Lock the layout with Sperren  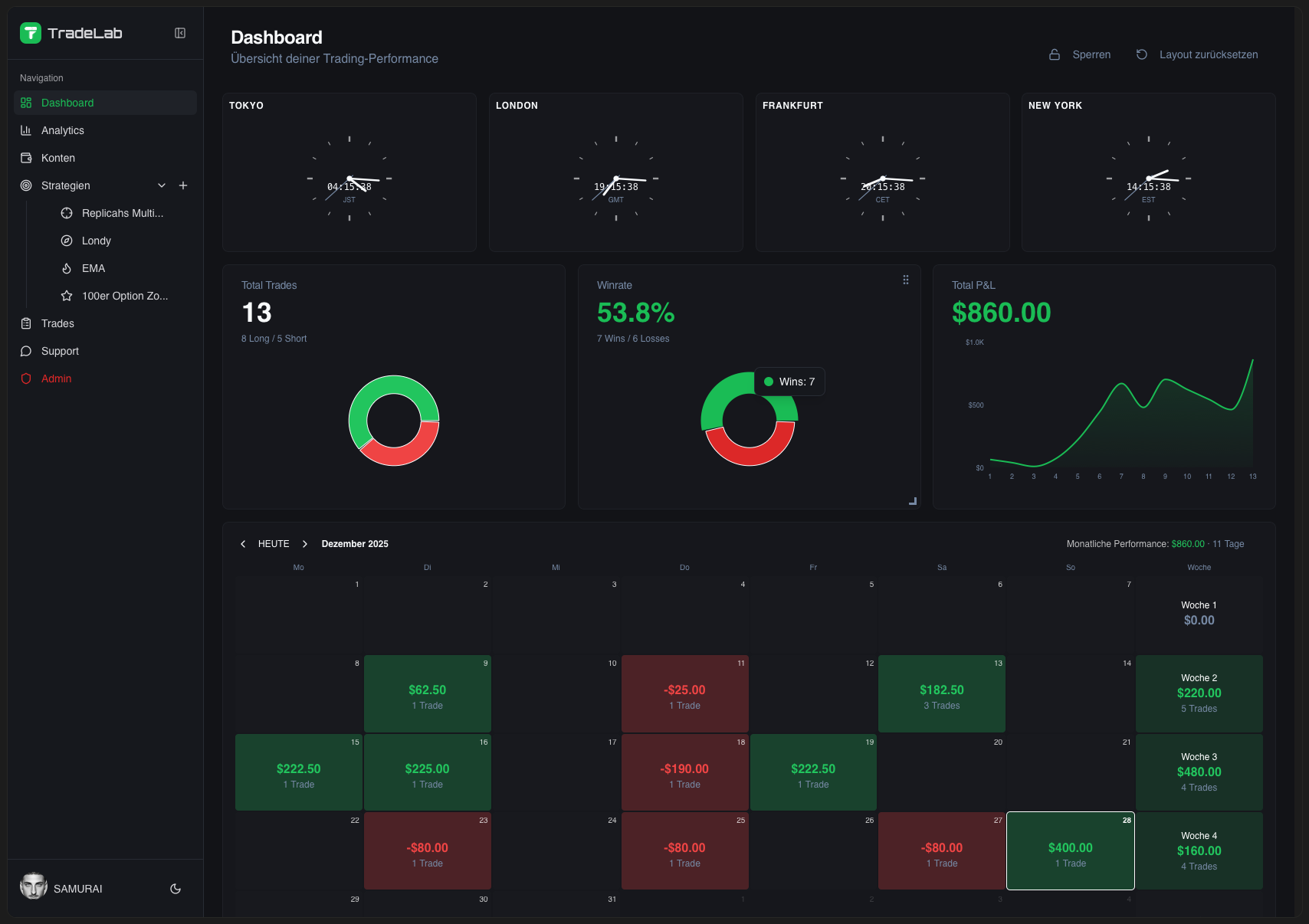click(1080, 54)
